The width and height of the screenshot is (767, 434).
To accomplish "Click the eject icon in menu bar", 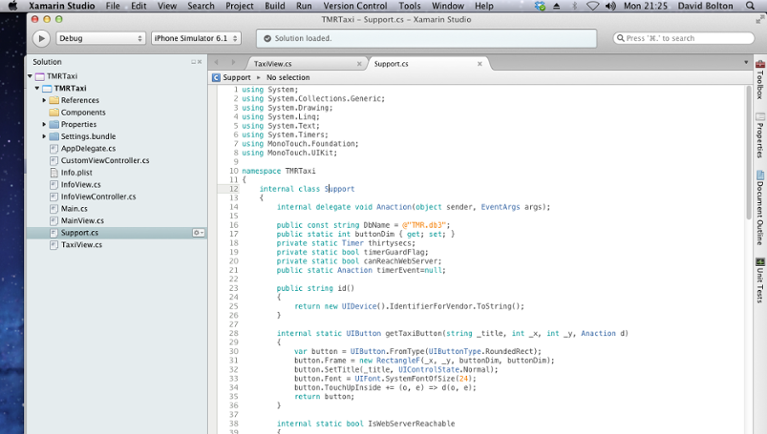I will (557, 6).
